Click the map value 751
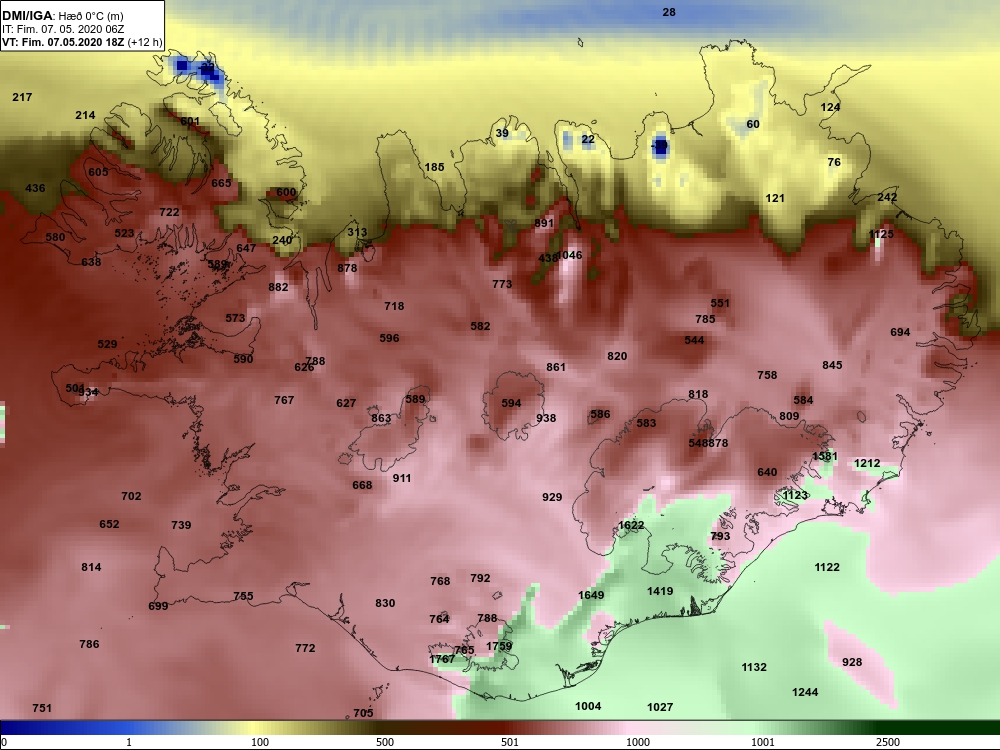 (x=42, y=708)
